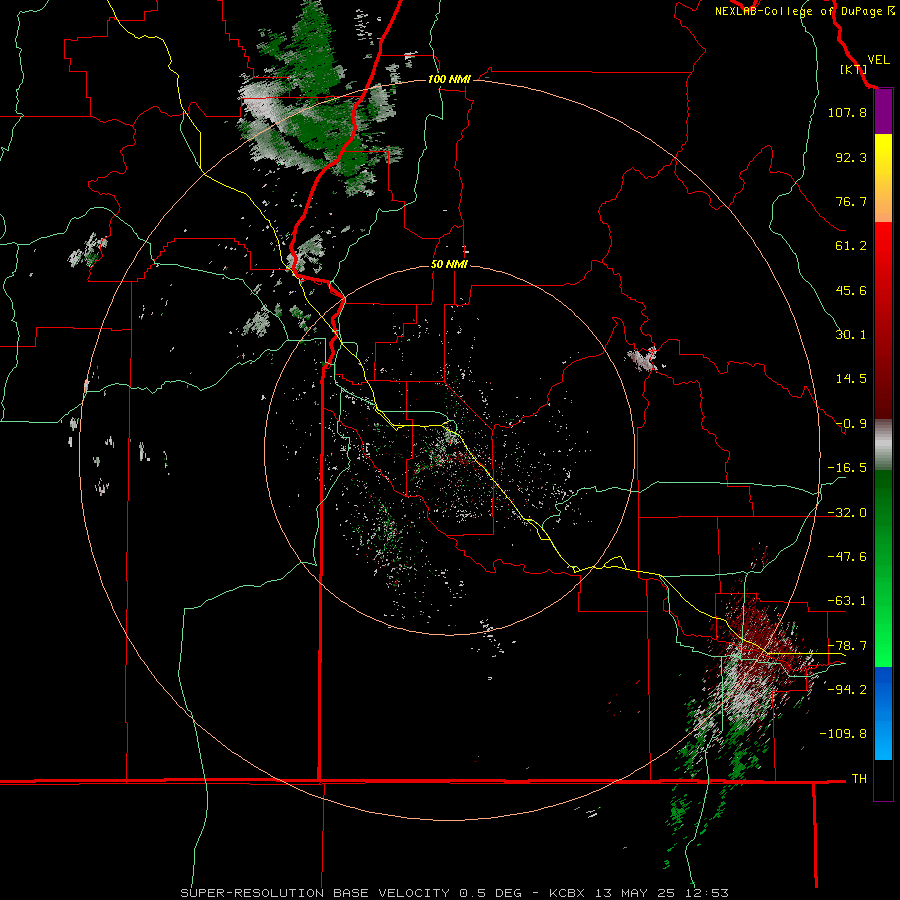This screenshot has height=900, width=900.
Task: Click the -0.9 velocity scale value
Action: click(851, 424)
